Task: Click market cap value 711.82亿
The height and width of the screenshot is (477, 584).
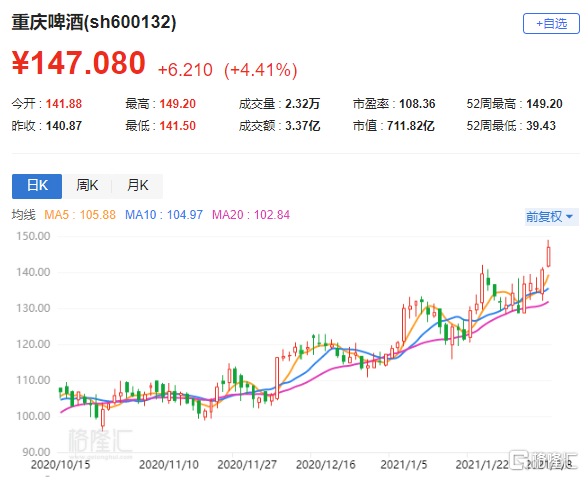Action: tap(410, 126)
